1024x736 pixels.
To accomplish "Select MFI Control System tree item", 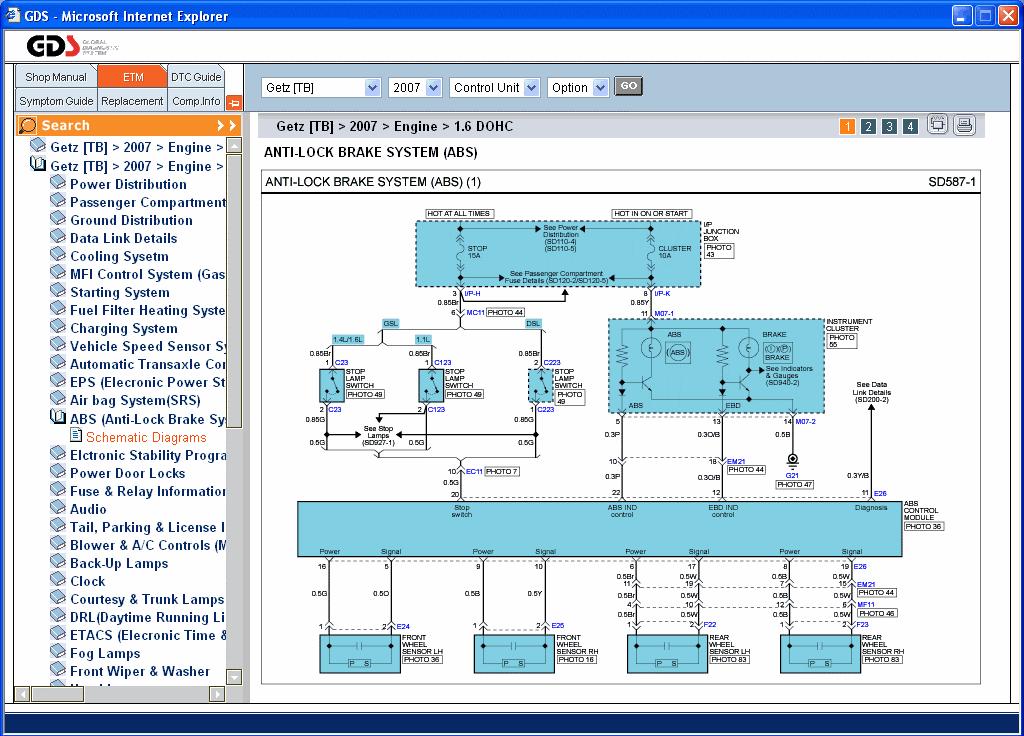I will point(148,274).
